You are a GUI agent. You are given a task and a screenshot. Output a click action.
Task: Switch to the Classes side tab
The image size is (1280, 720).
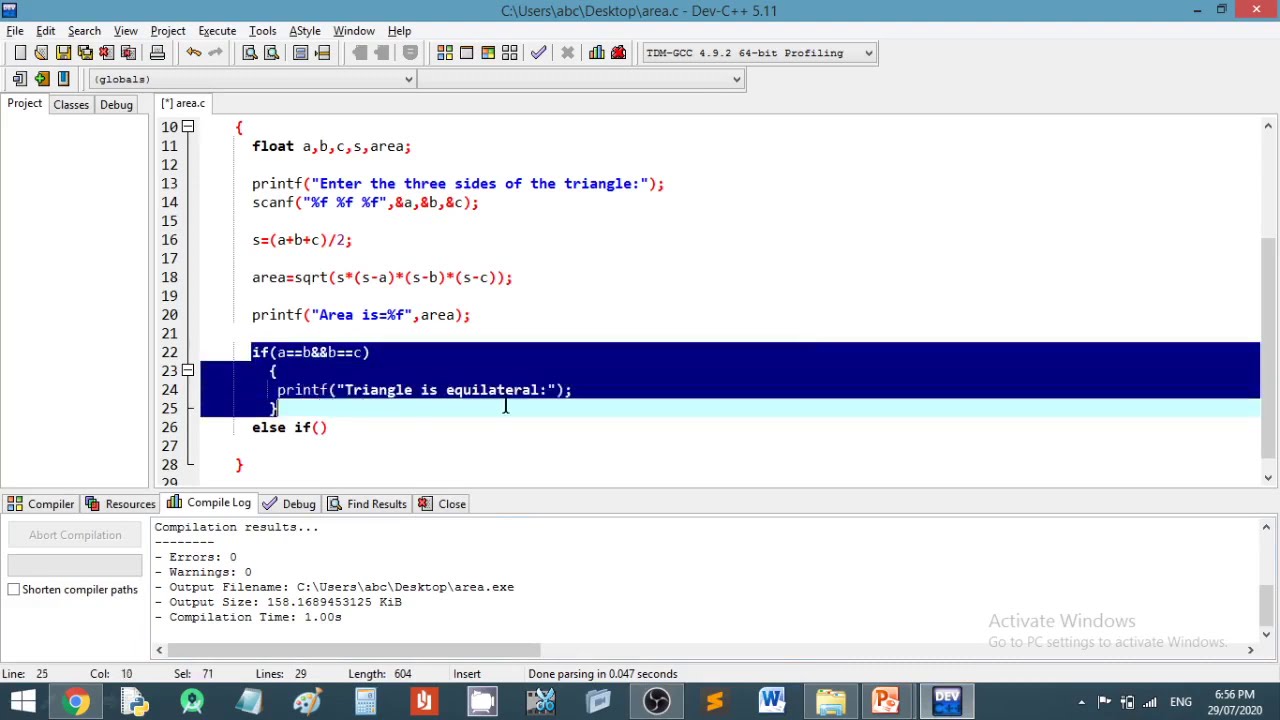[71, 105]
